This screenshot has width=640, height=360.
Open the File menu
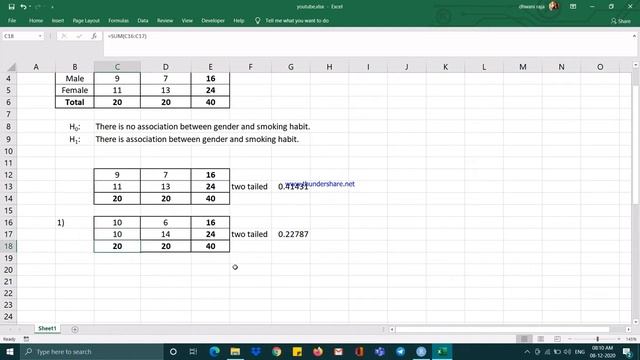click(x=12, y=20)
